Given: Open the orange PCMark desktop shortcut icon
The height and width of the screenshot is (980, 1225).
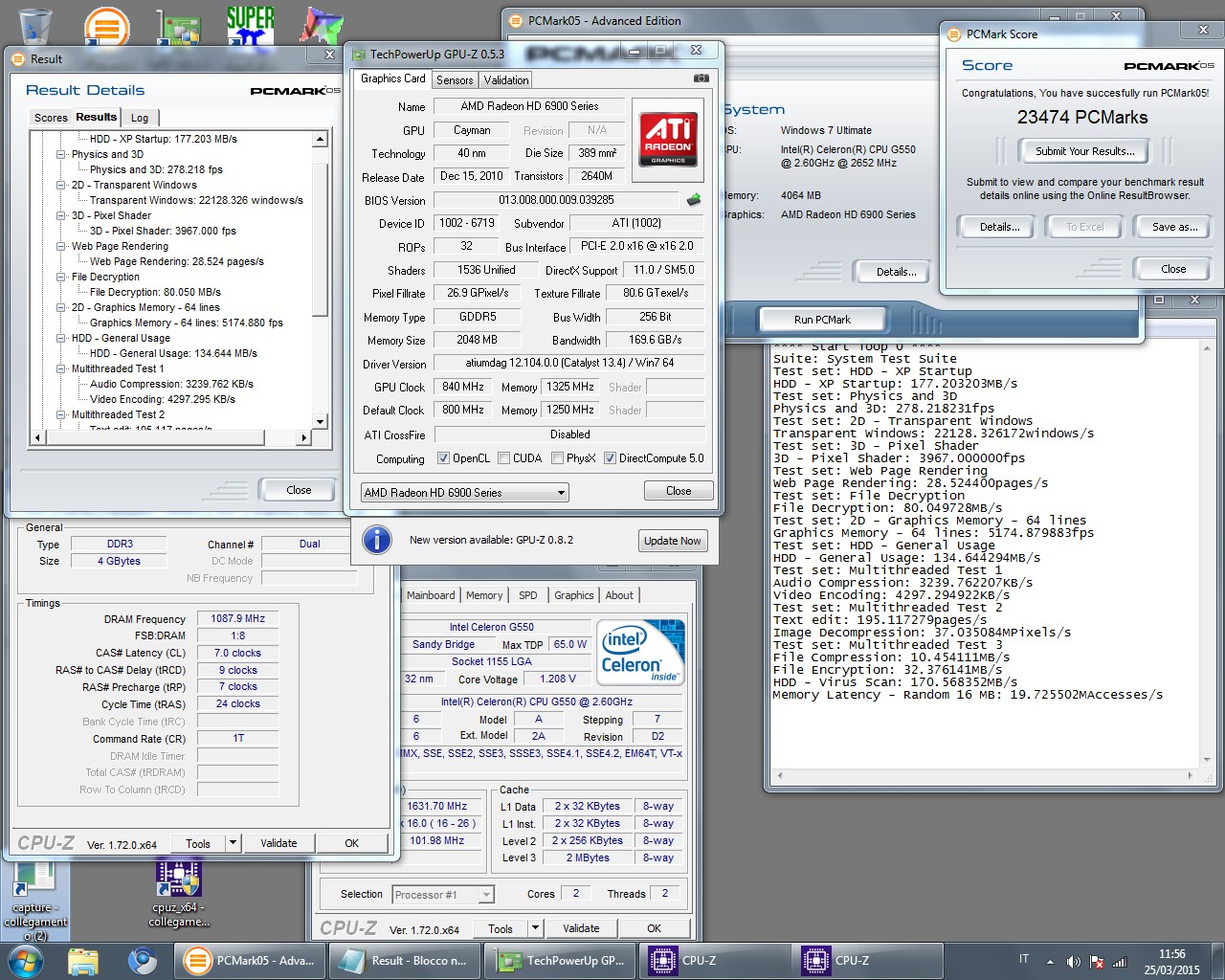Looking at the screenshot, I should pyautogui.click(x=106, y=27).
